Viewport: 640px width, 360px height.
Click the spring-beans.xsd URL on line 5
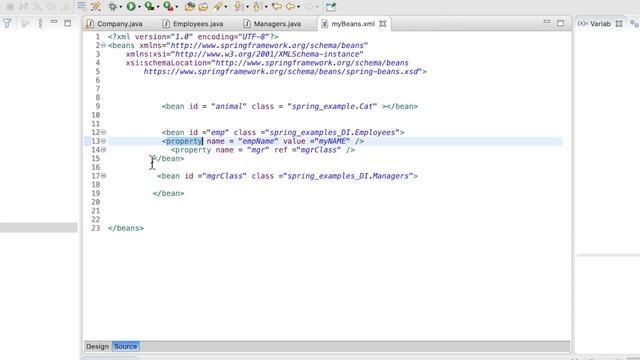click(283, 71)
